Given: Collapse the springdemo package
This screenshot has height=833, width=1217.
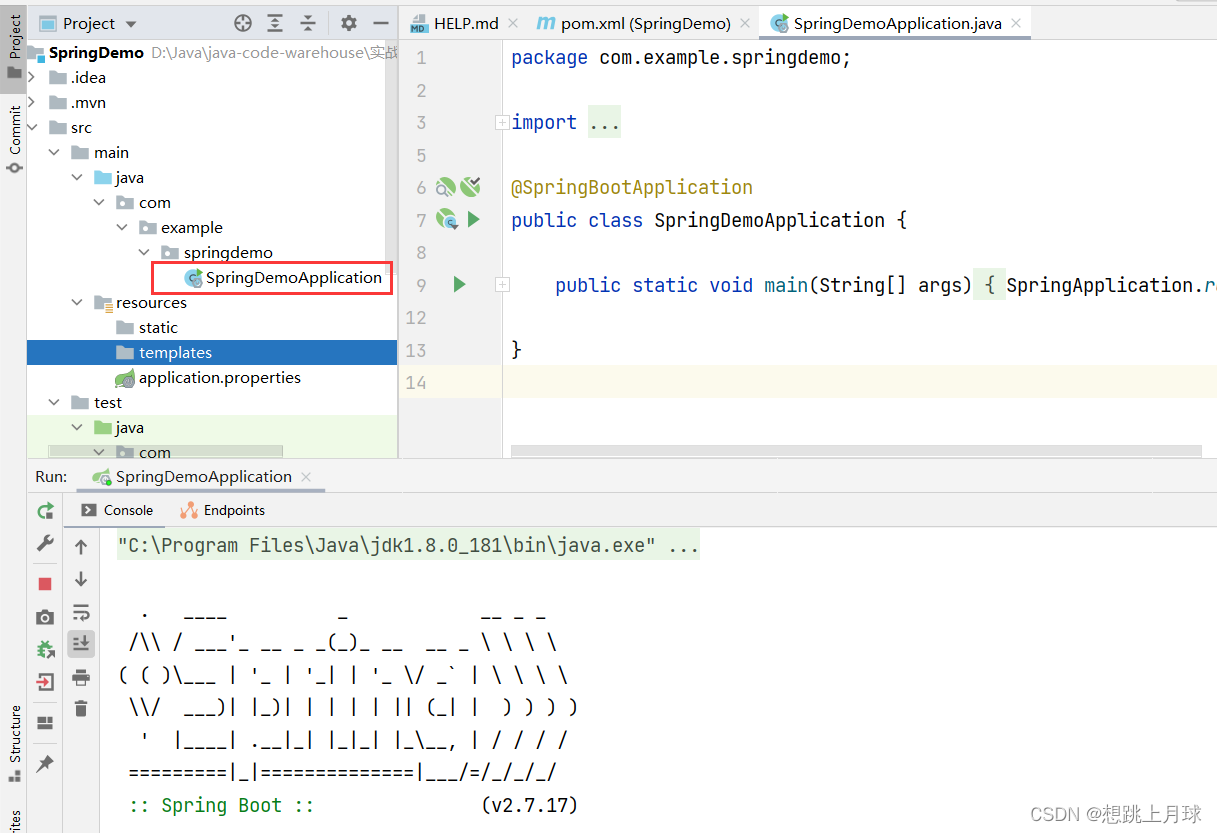Looking at the screenshot, I should [x=144, y=252].
